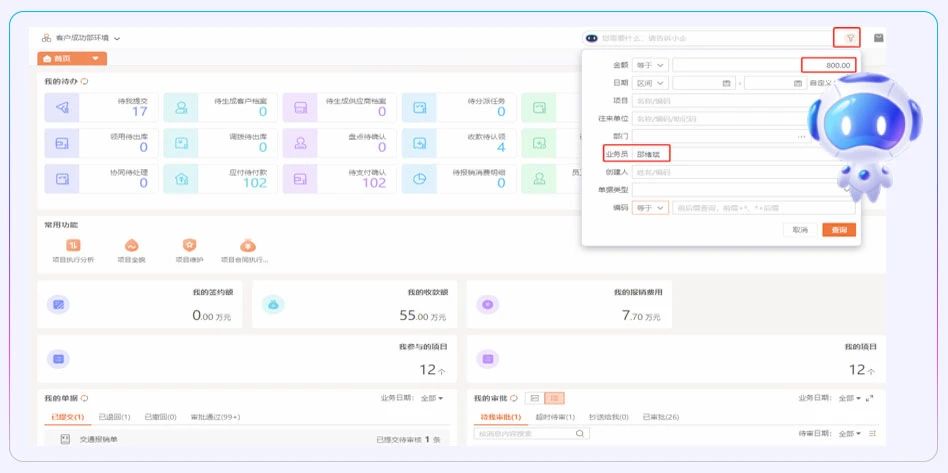Expand the 金额 operator dropdown 等于
The width and height of the screenshot is (948, 473).
650,65
